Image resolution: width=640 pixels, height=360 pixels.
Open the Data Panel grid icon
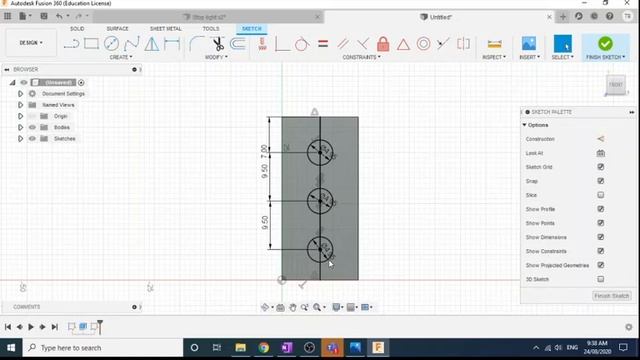coord(8,16)
